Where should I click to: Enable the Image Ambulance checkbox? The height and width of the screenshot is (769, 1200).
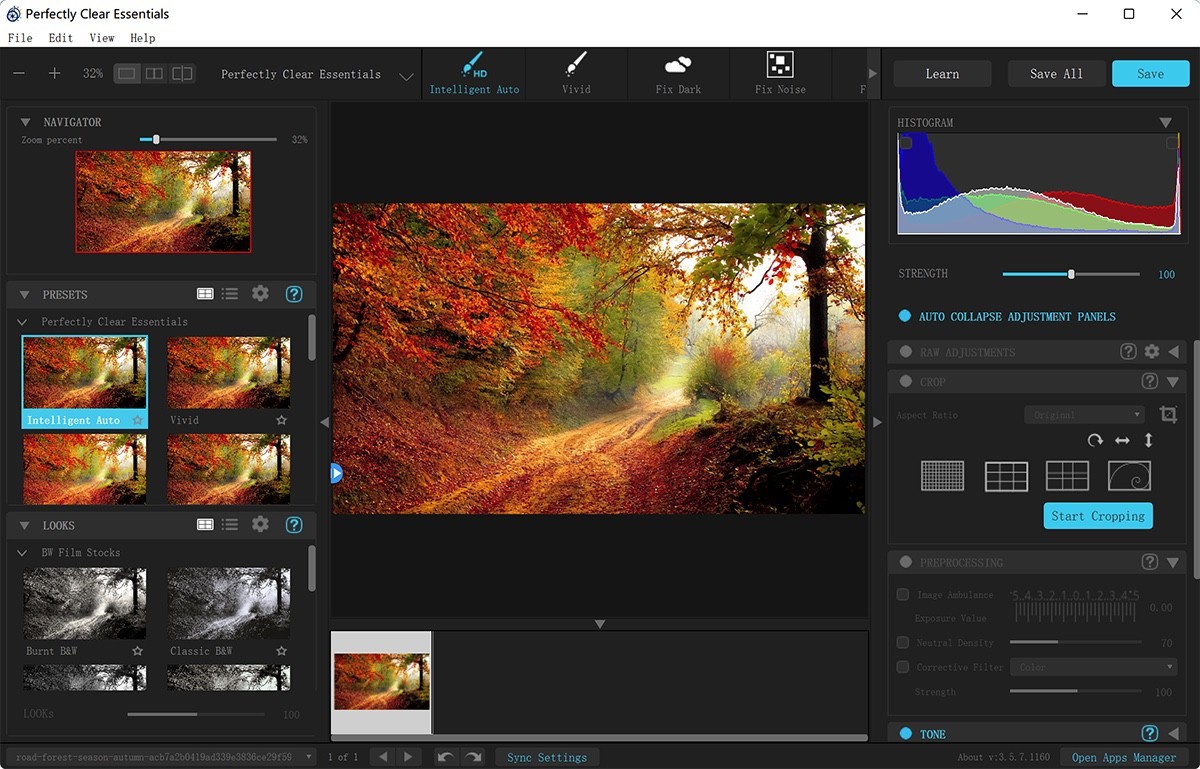[x=903, y=595]
